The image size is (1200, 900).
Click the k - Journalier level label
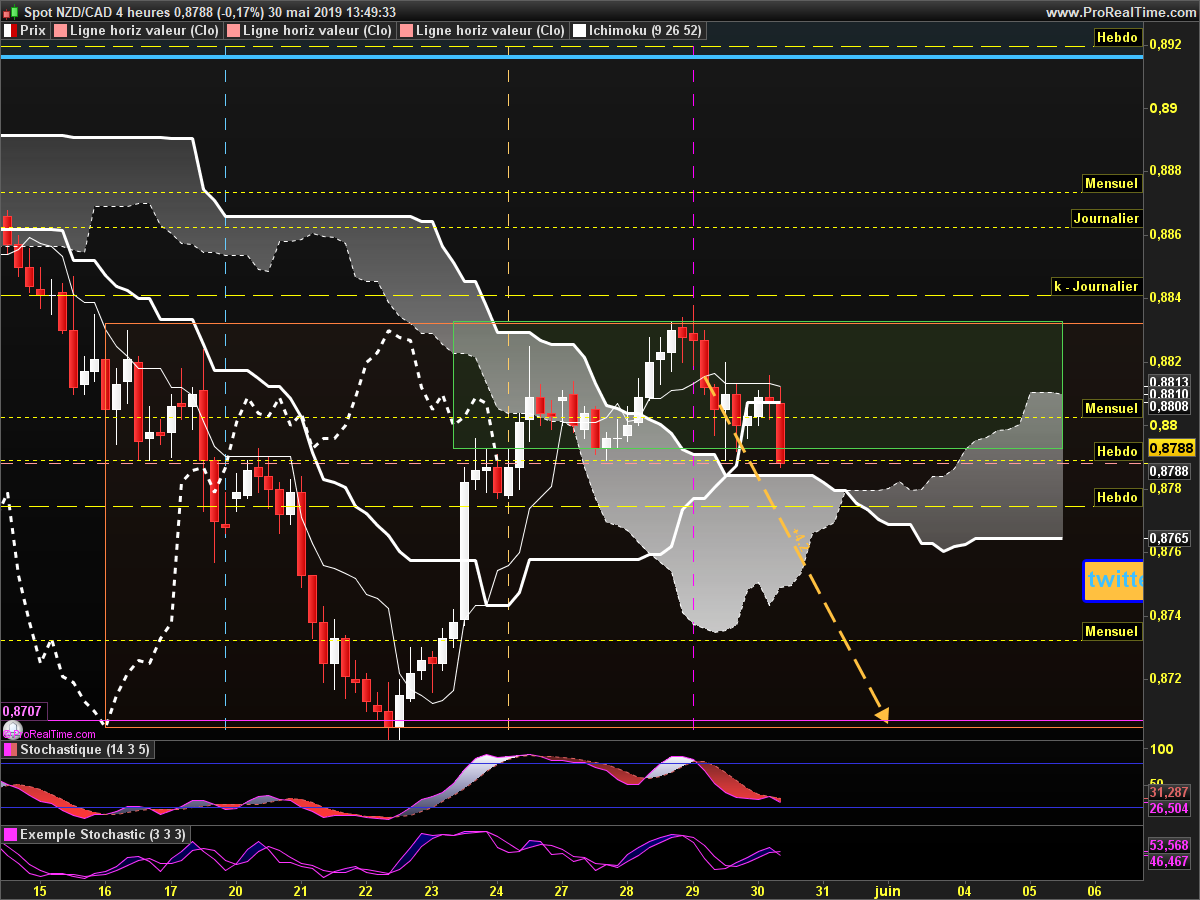(1096, 286)
